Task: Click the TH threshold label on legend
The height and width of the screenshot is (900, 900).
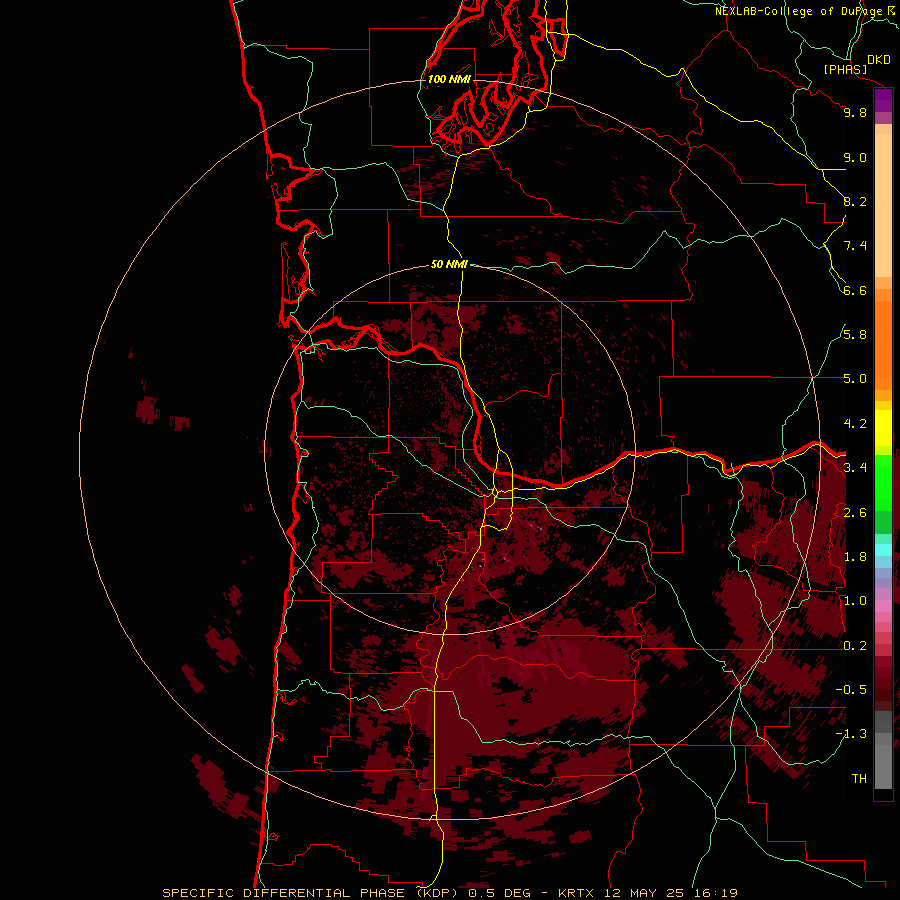Action: (x=859, y=779)
